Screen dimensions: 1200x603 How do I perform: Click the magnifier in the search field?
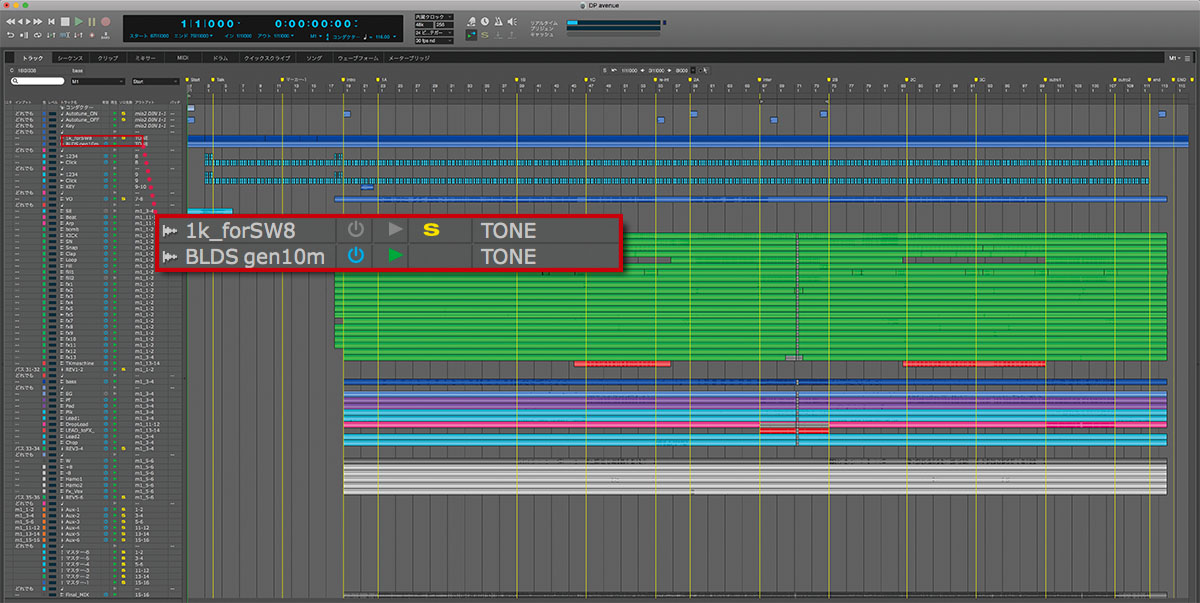(x=16, y=80)
